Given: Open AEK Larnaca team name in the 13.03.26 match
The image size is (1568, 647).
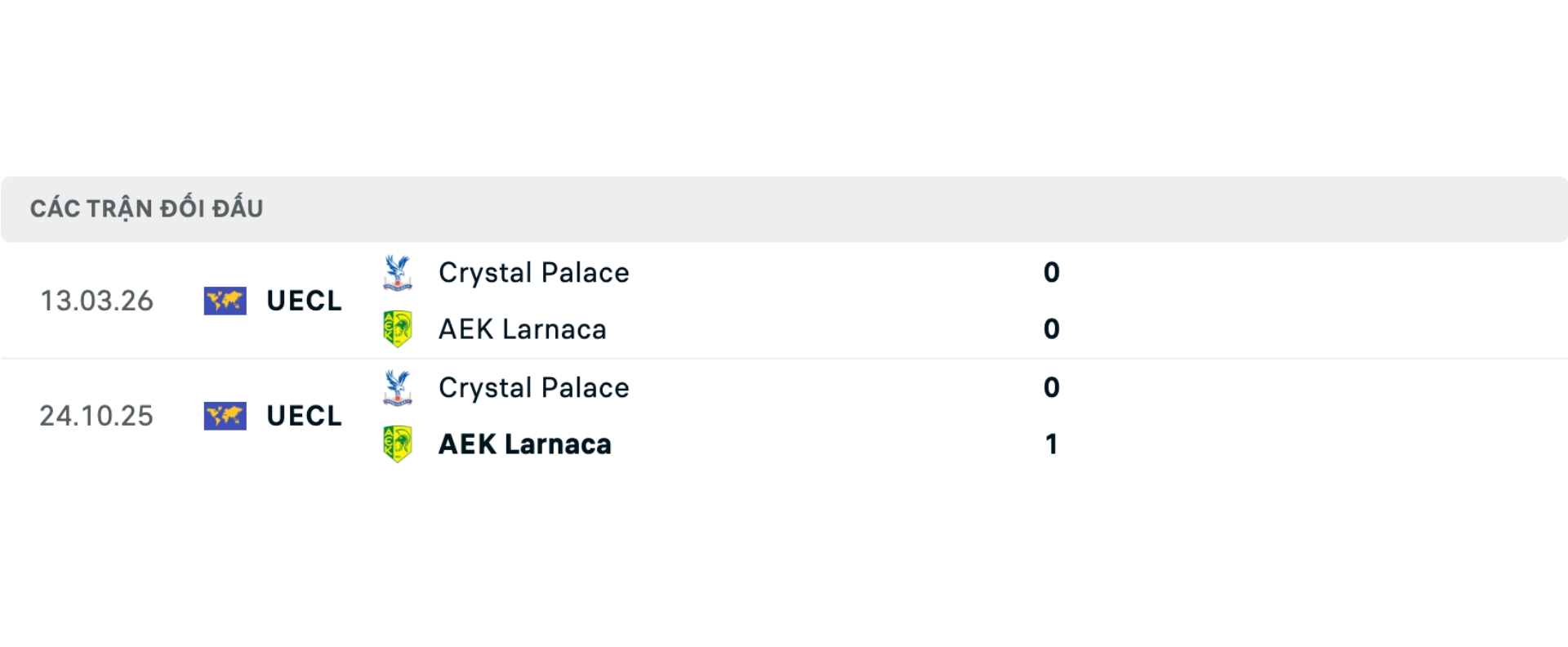Looking at the screenshot, I should (522, 329).
